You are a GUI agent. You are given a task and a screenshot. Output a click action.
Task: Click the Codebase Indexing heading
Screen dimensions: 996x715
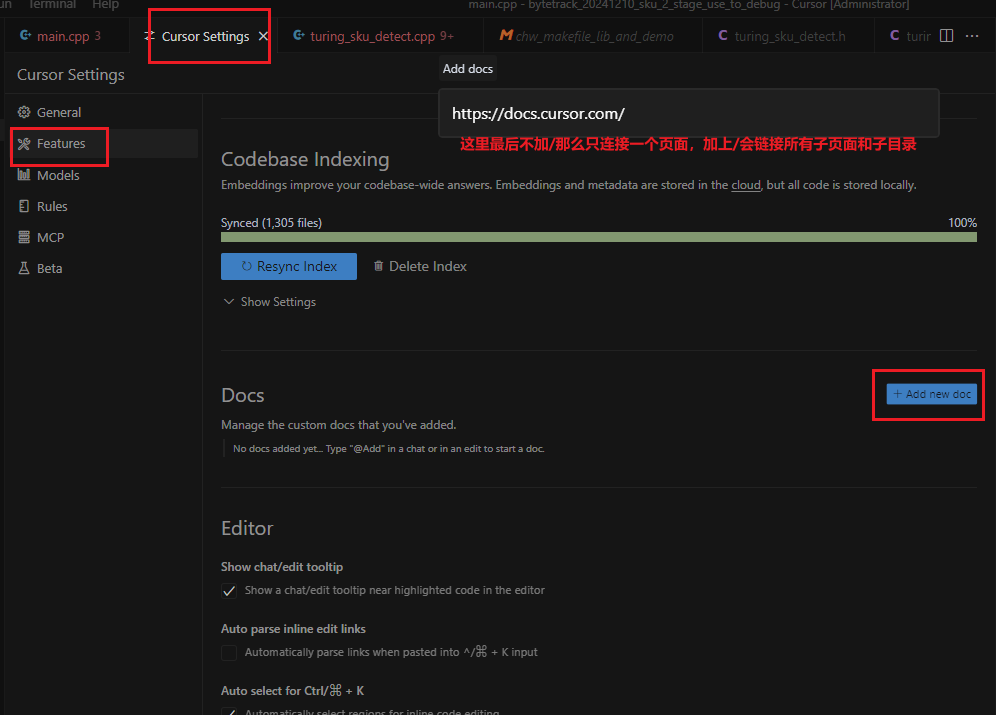click(305, 159)
